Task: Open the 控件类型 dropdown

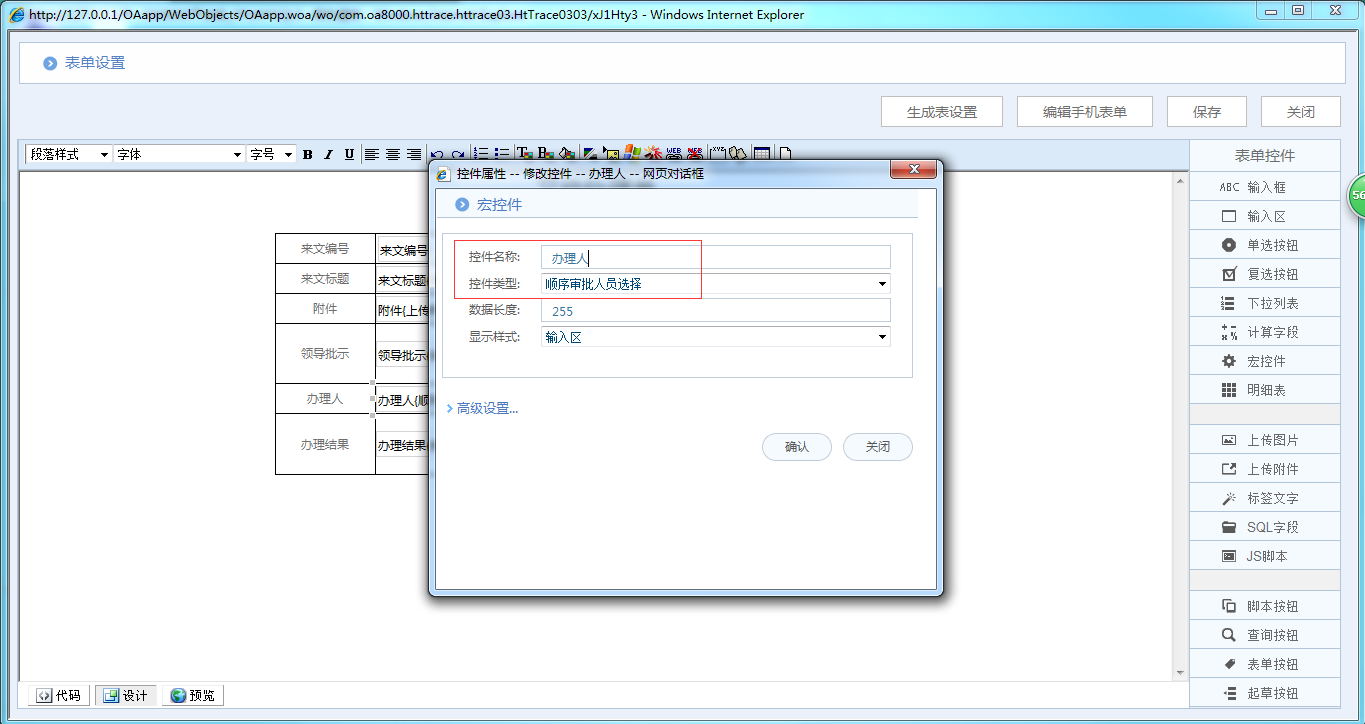Action: point(715,284)
